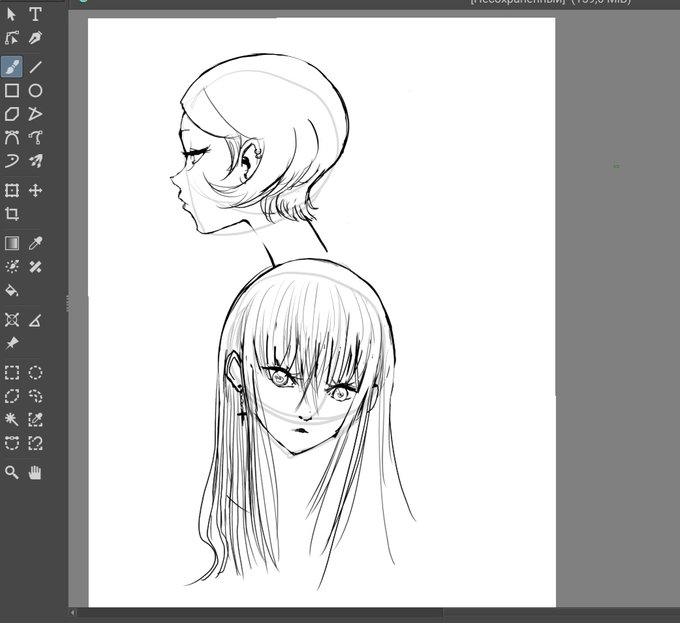Select the Zoom magnifier tool

12,473
